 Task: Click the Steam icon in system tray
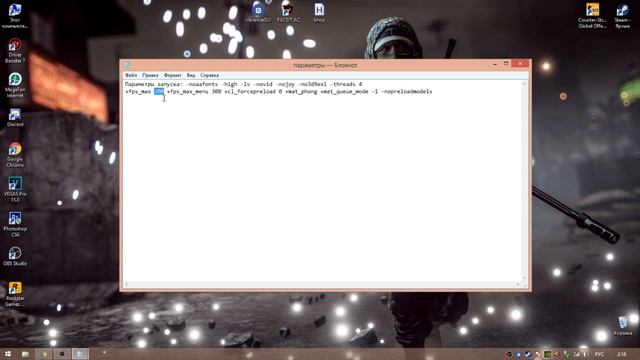point(528,354)
